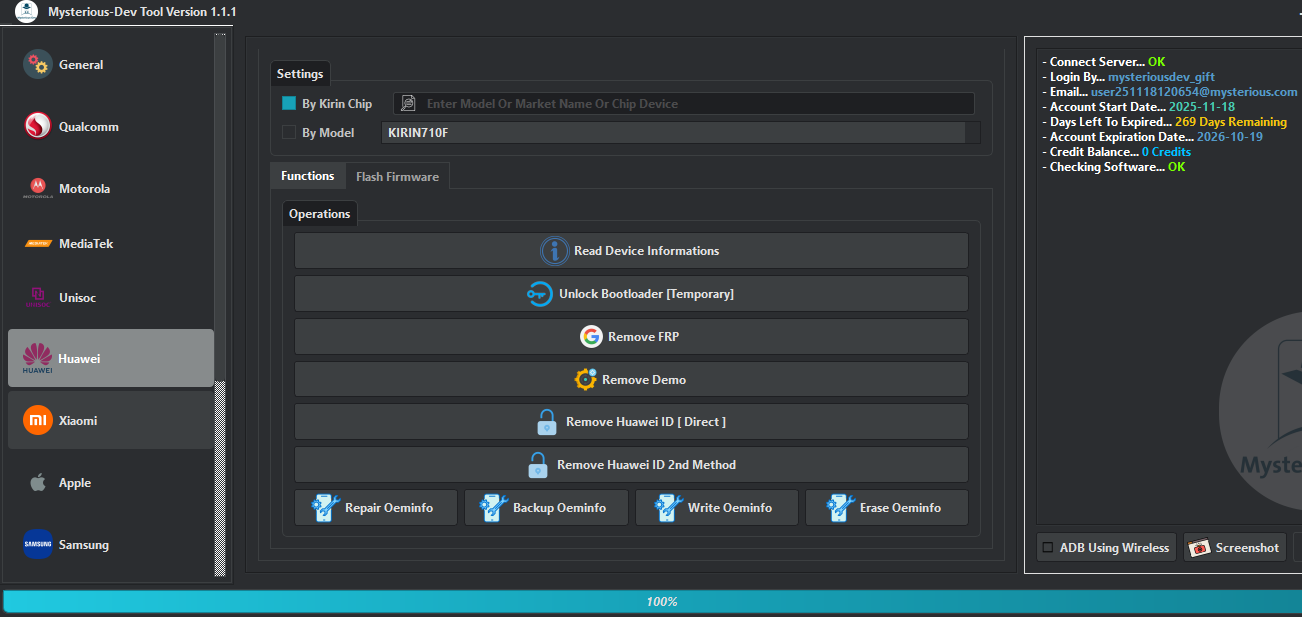The width and height of the screenshot is (1302, 617).
Task: Select the Xiaomi Mi logo icon
Action: click(37, 419)
